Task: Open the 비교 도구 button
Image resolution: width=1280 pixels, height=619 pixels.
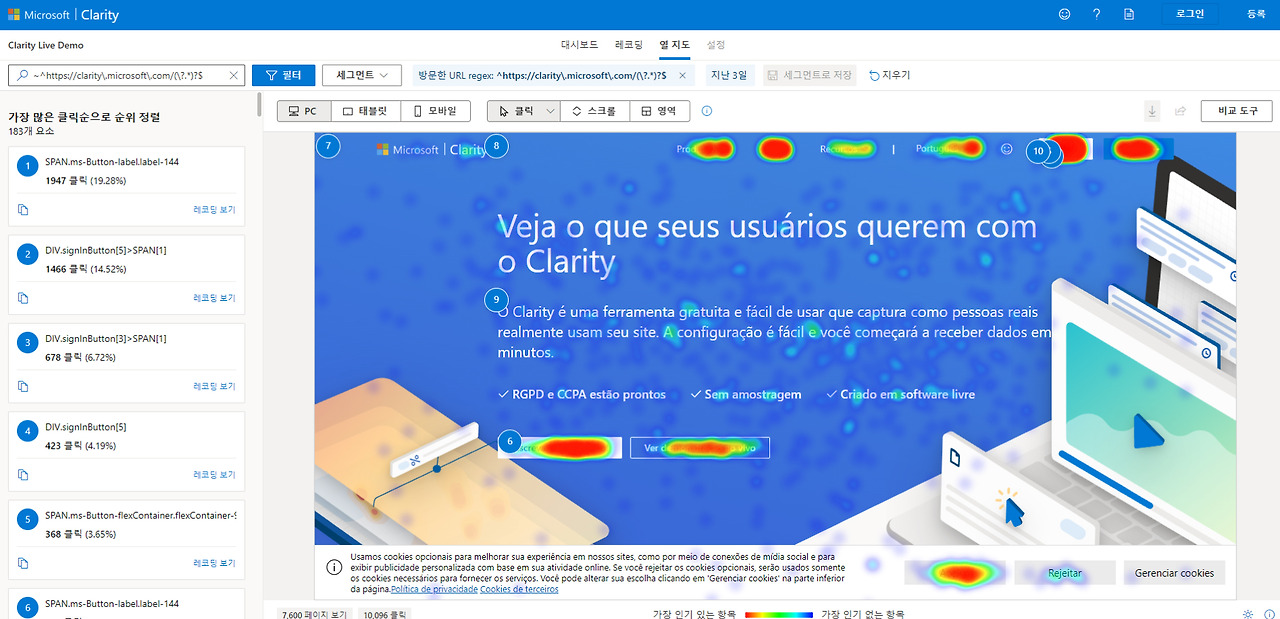Action: point(1237,111)
